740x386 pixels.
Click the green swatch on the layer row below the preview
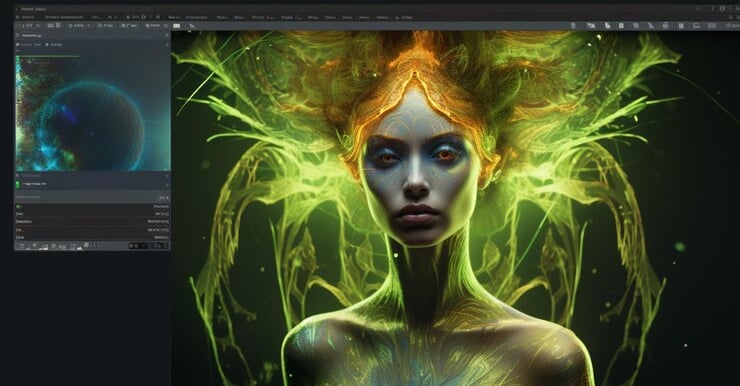coord(18,184)
